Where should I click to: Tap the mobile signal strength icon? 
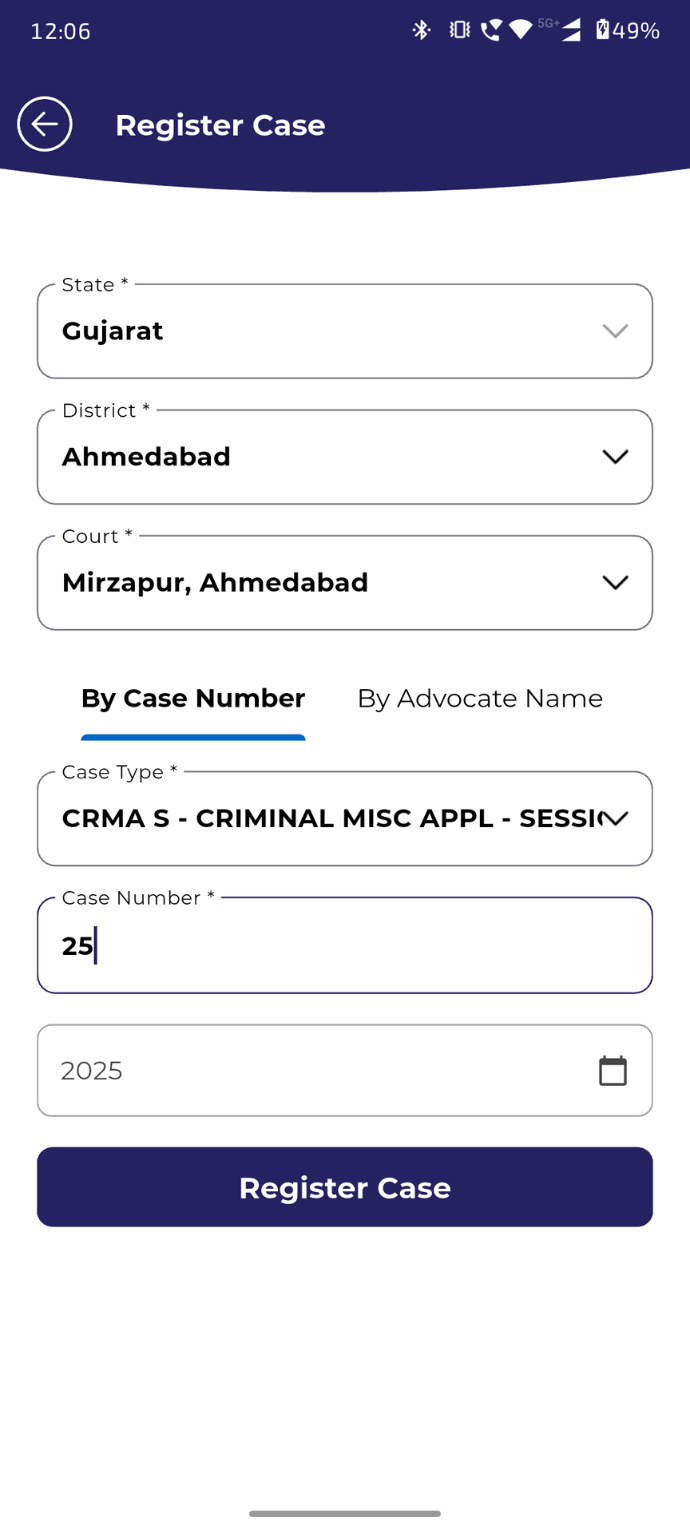pos(571,30)
